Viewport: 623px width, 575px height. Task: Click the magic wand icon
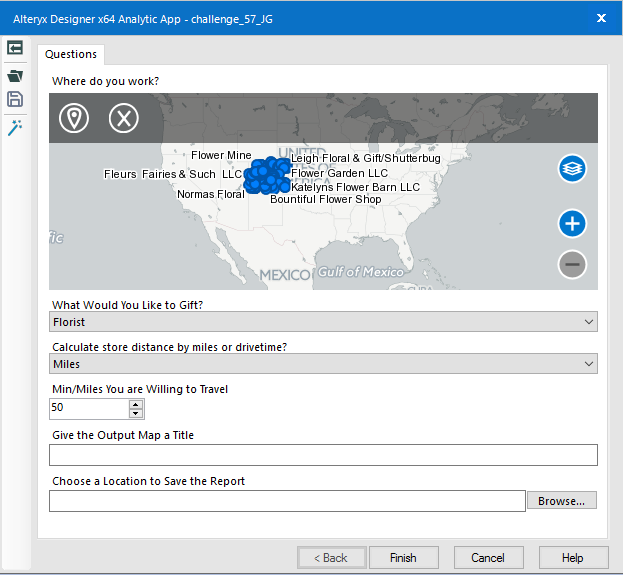(15, 127)
